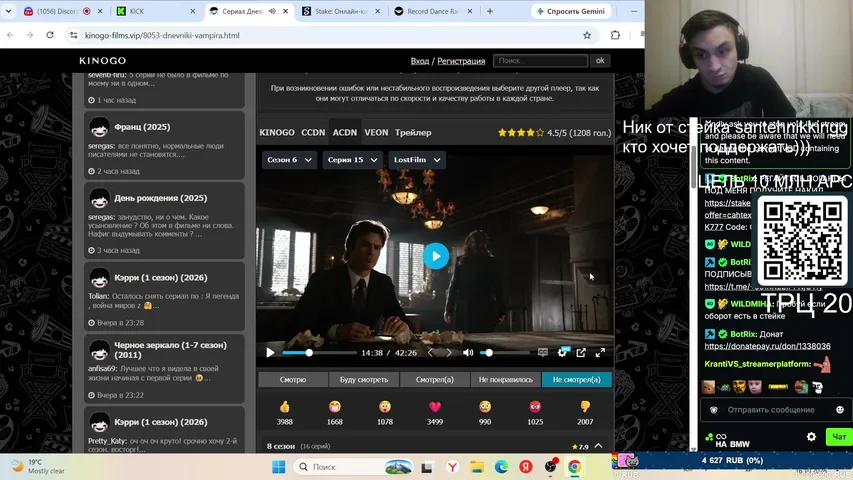Click the taskbar search box Поиск

tap(355, 467)
